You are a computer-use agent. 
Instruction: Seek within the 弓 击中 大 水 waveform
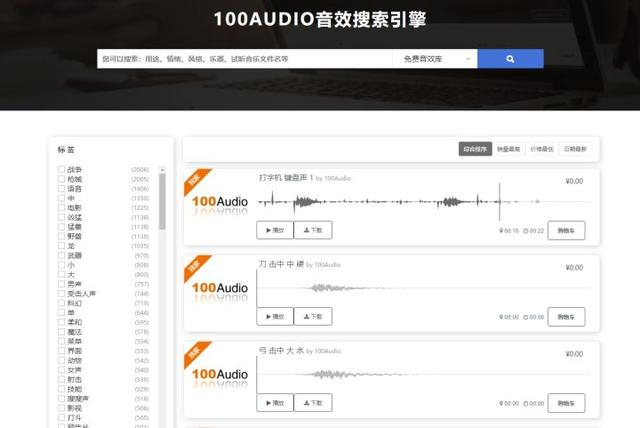click(x=423, y=374)
